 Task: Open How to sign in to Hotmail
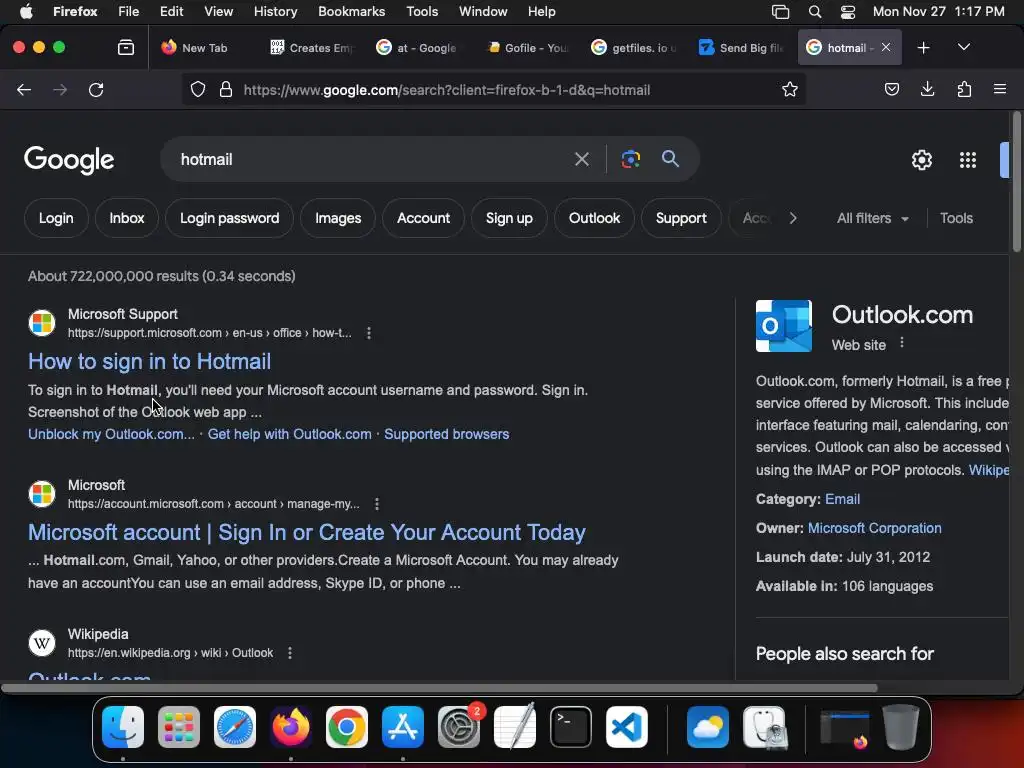(150, 361)
